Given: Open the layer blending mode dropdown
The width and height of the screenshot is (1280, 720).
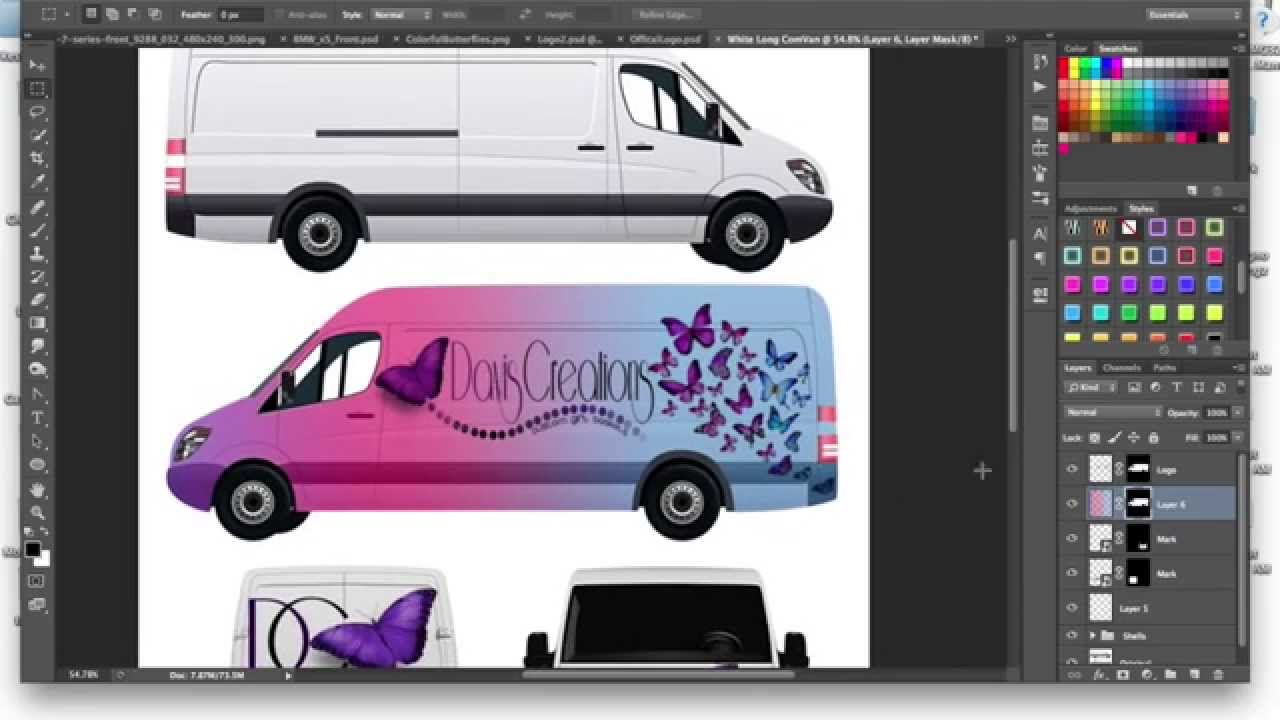Looking at the screenshot, I should tap(1113, 412).
